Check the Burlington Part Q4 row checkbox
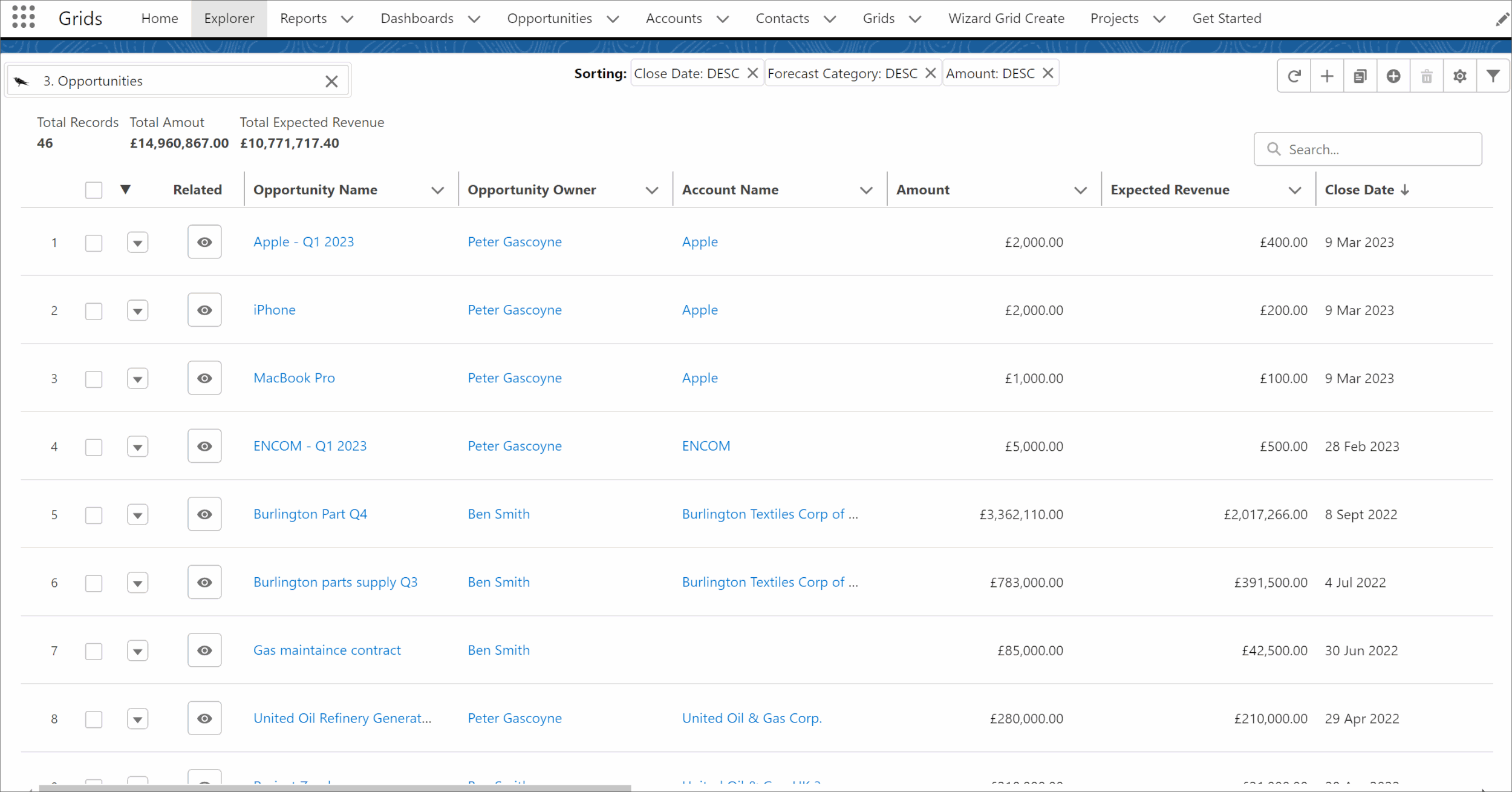Viewport: 1512px width, 792px height. coord(94,515)
